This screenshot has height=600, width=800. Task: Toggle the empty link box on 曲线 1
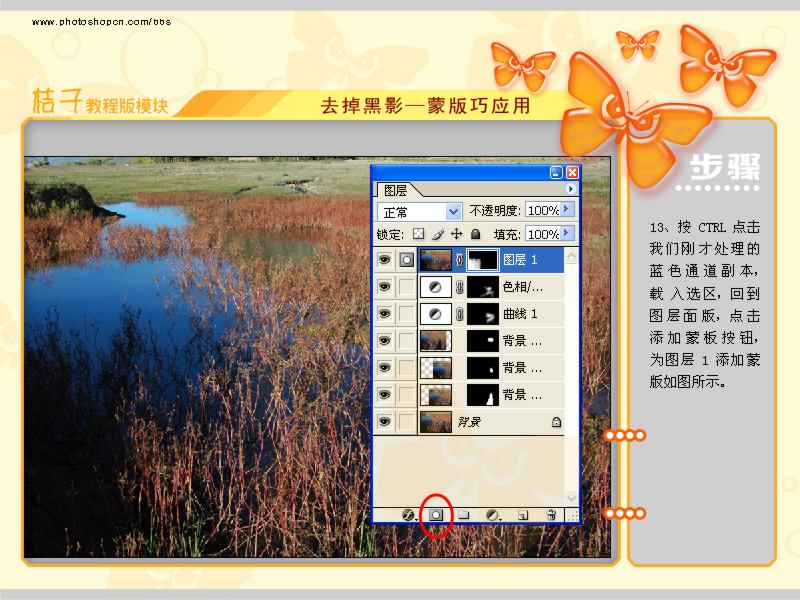407,314
